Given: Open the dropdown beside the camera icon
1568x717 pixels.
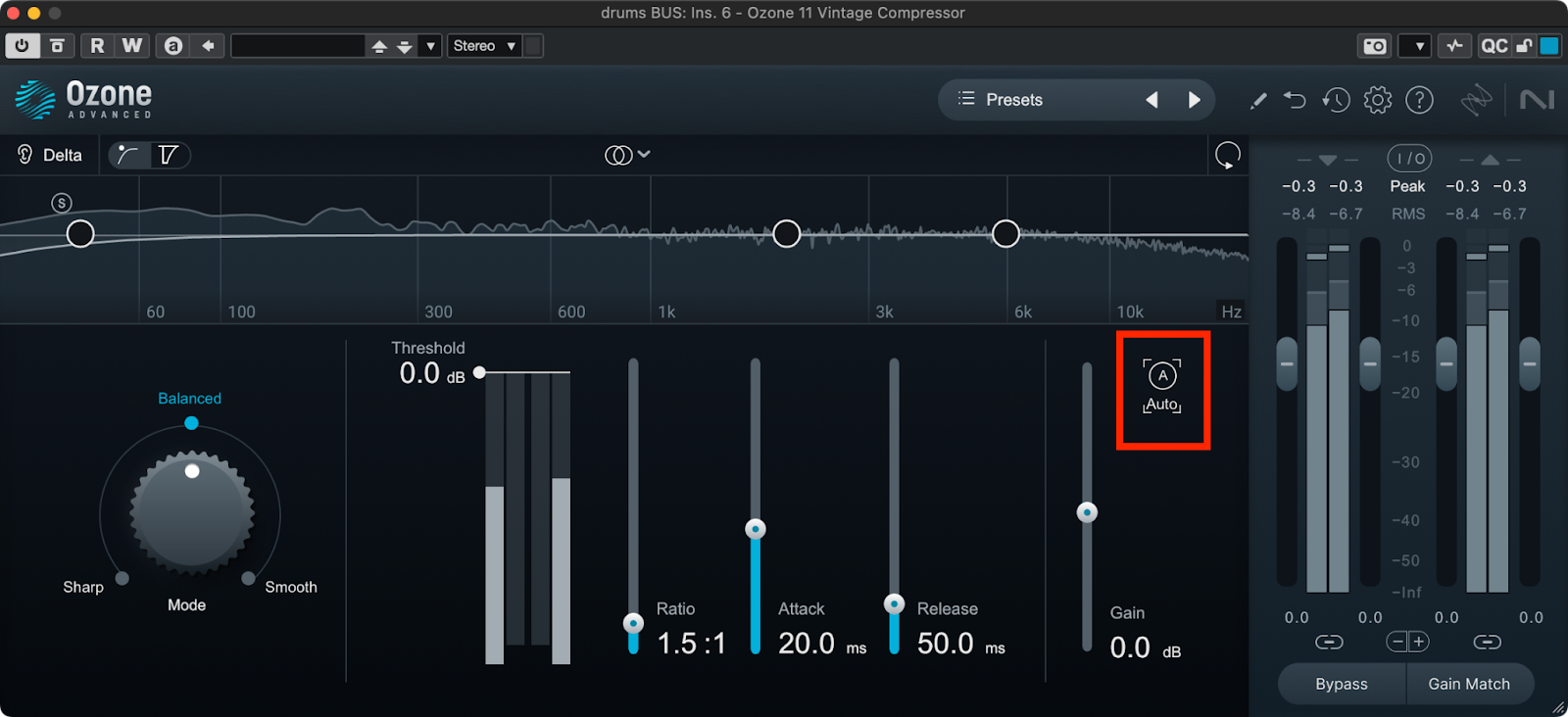Looking at the screenshot, I should click(1418, 46).
